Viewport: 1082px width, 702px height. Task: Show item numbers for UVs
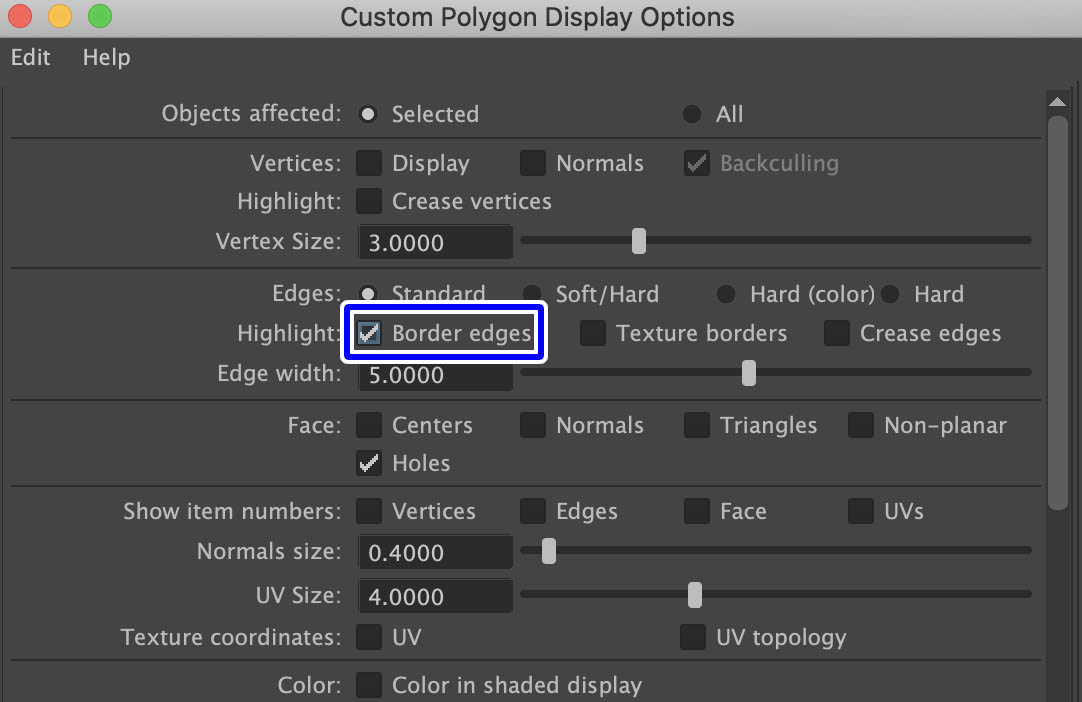(861, 511)
